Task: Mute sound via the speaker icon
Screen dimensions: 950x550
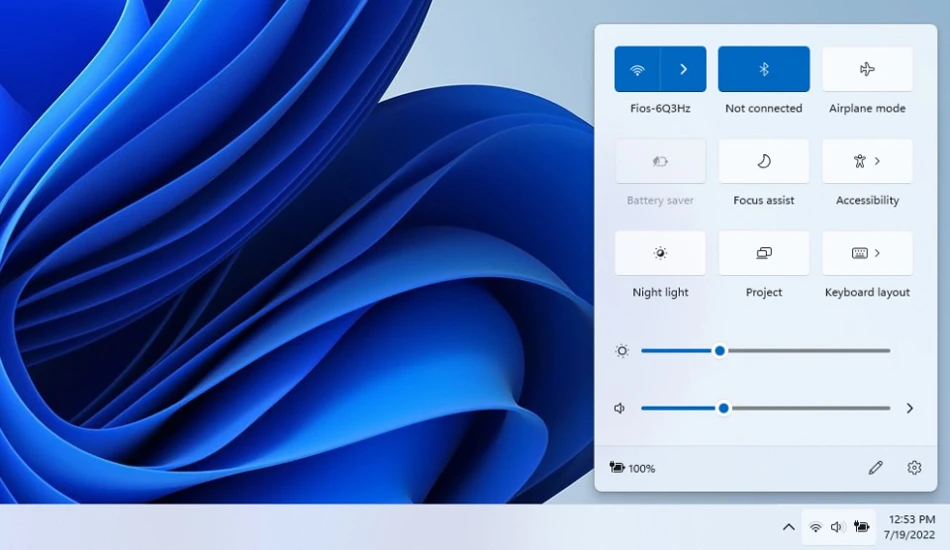Action: (620, 408)
